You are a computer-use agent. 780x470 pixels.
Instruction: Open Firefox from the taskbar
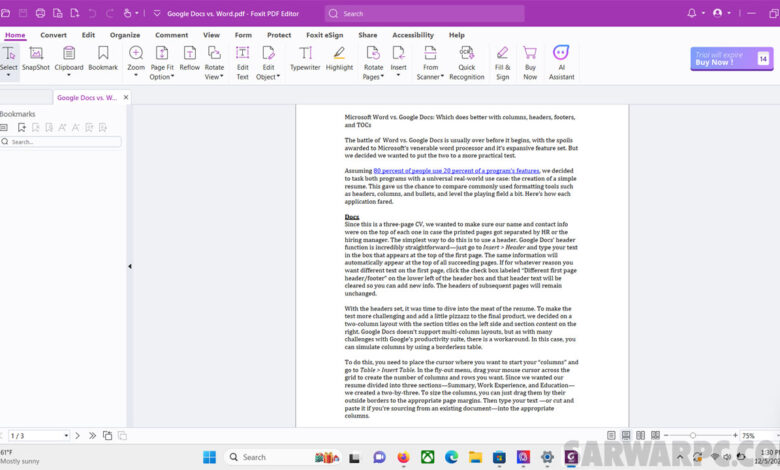point(403,457)
